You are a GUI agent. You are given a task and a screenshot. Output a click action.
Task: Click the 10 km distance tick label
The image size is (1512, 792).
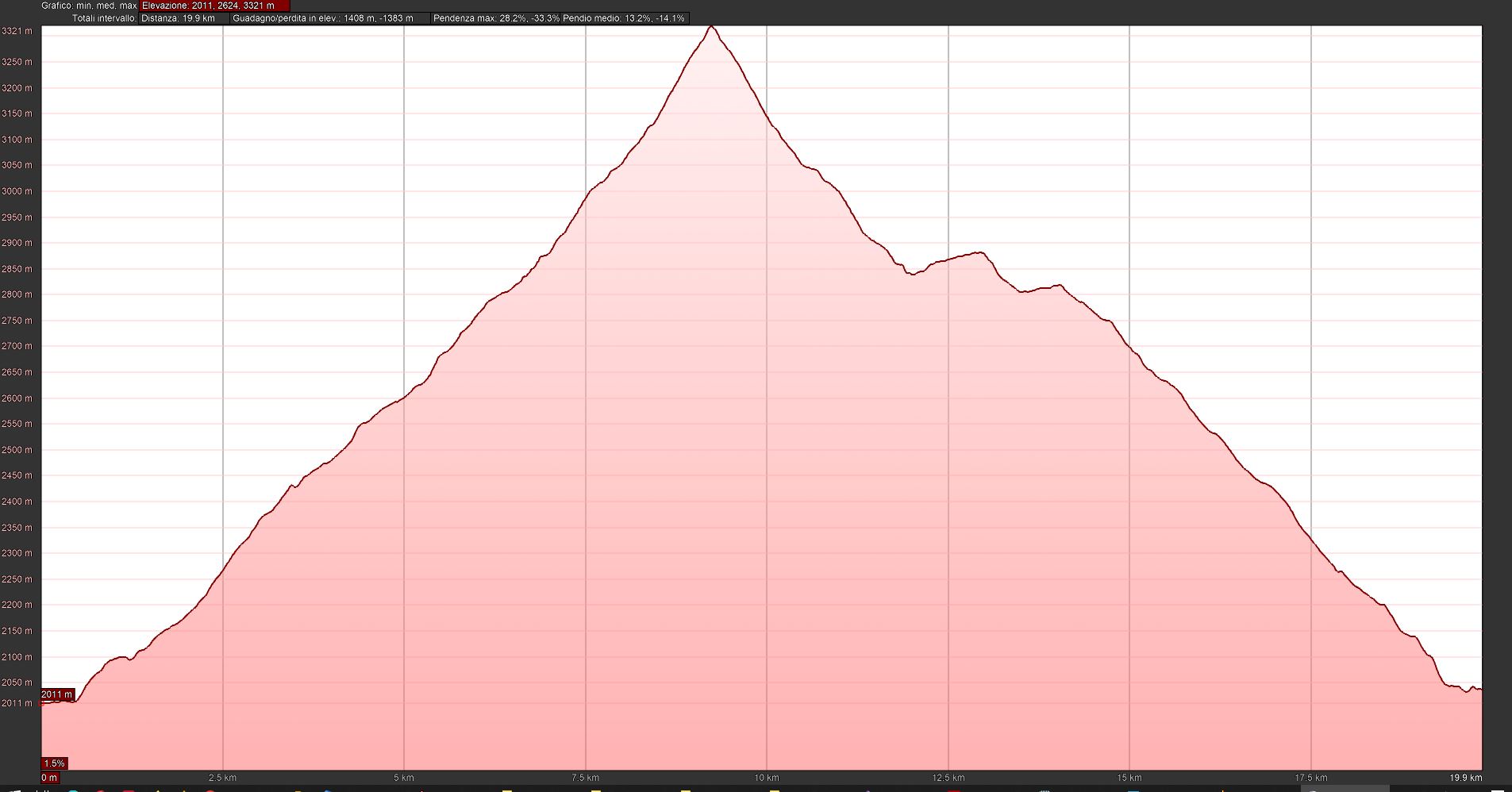[x=767, y=778]
